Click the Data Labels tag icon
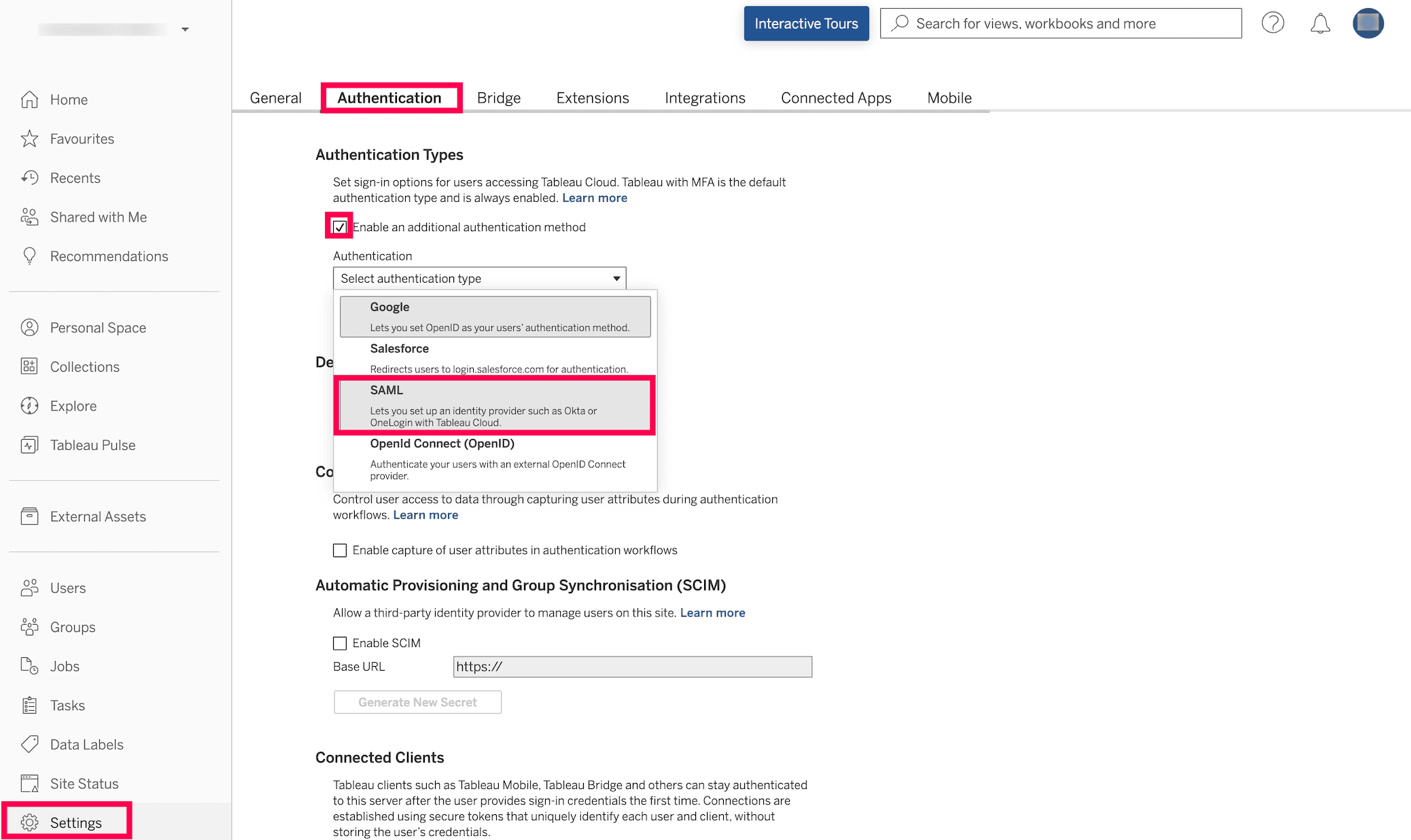 point(29,744)
